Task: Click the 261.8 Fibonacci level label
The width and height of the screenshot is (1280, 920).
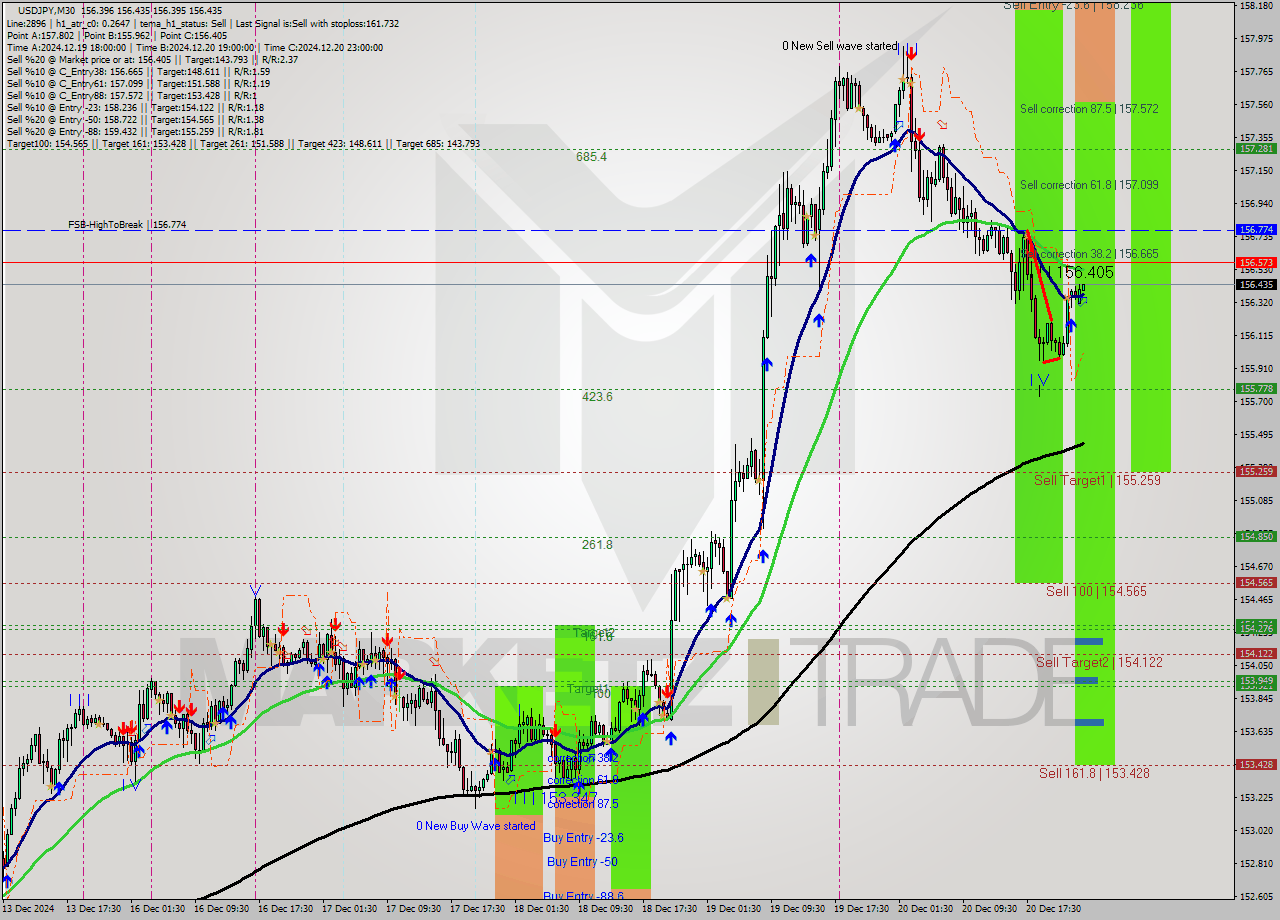Action: (597, 545)
